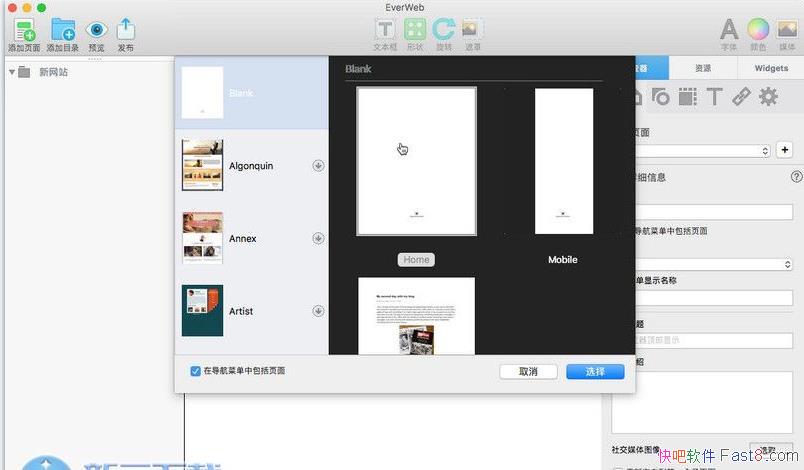This screenshot has width=804, height=470.
Task: Download the Annex theme
Action: point(318,238)
